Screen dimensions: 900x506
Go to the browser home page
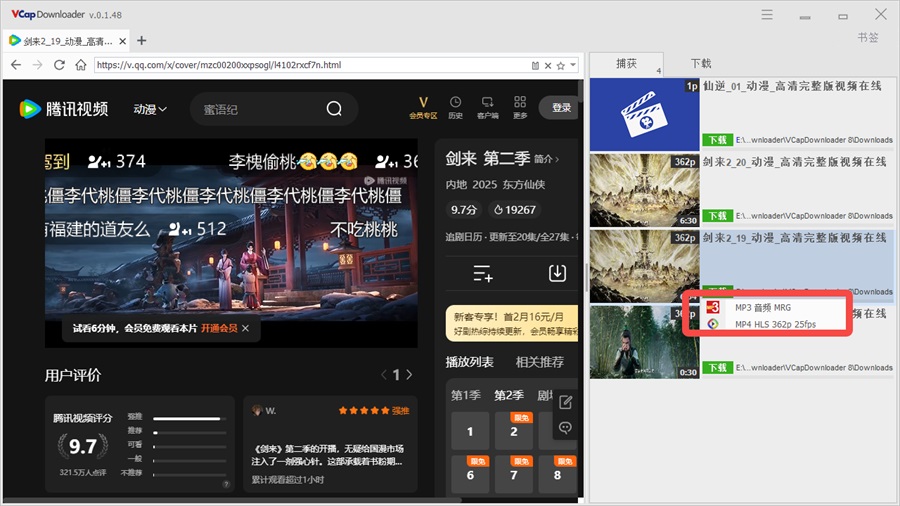pos(81,65)
